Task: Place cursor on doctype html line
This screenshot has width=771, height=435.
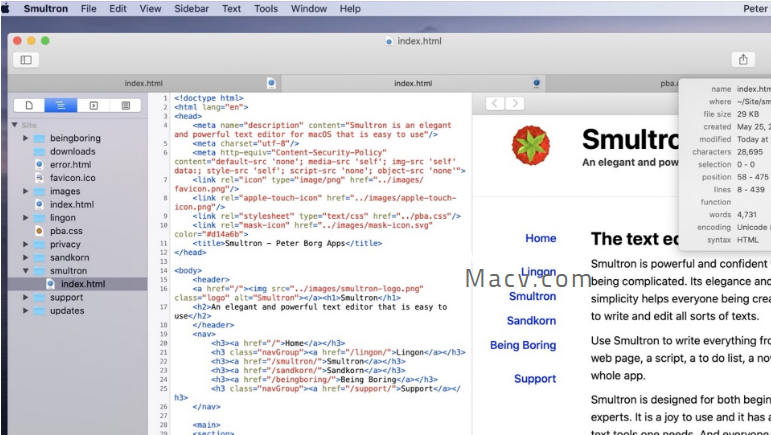Action: pos(208,98)
